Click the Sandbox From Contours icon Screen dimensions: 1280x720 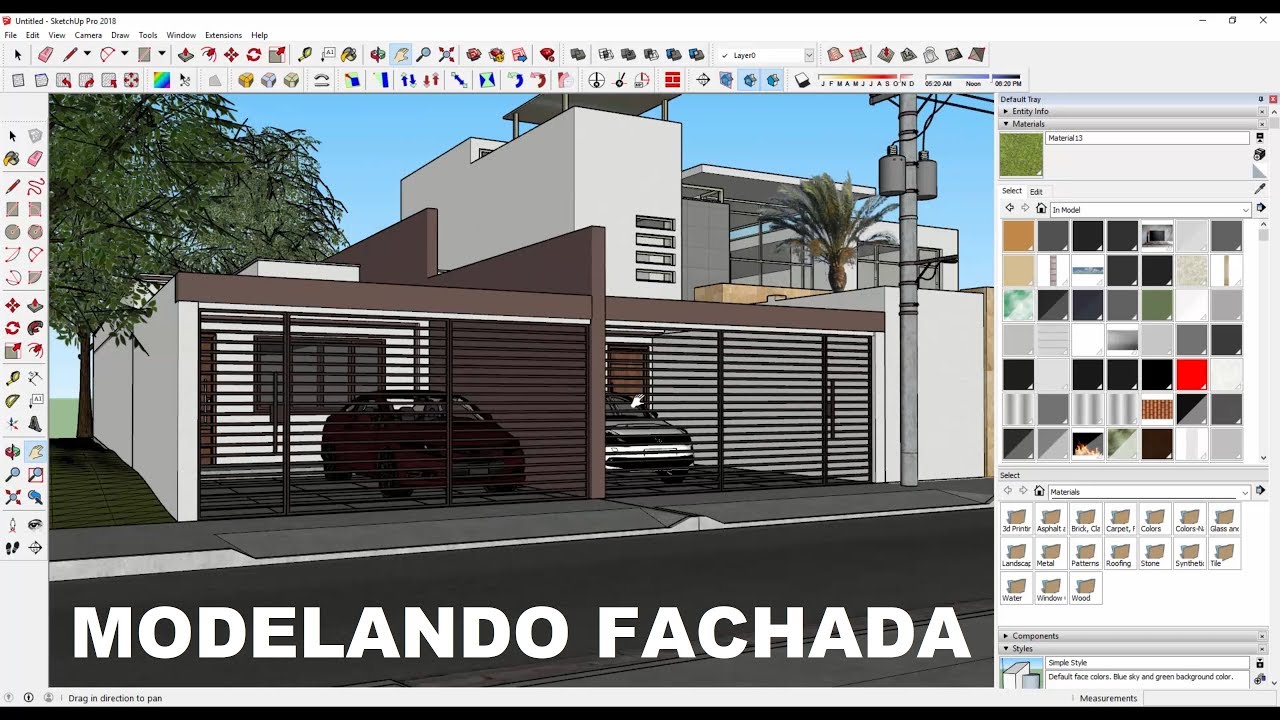coord(835,55)
